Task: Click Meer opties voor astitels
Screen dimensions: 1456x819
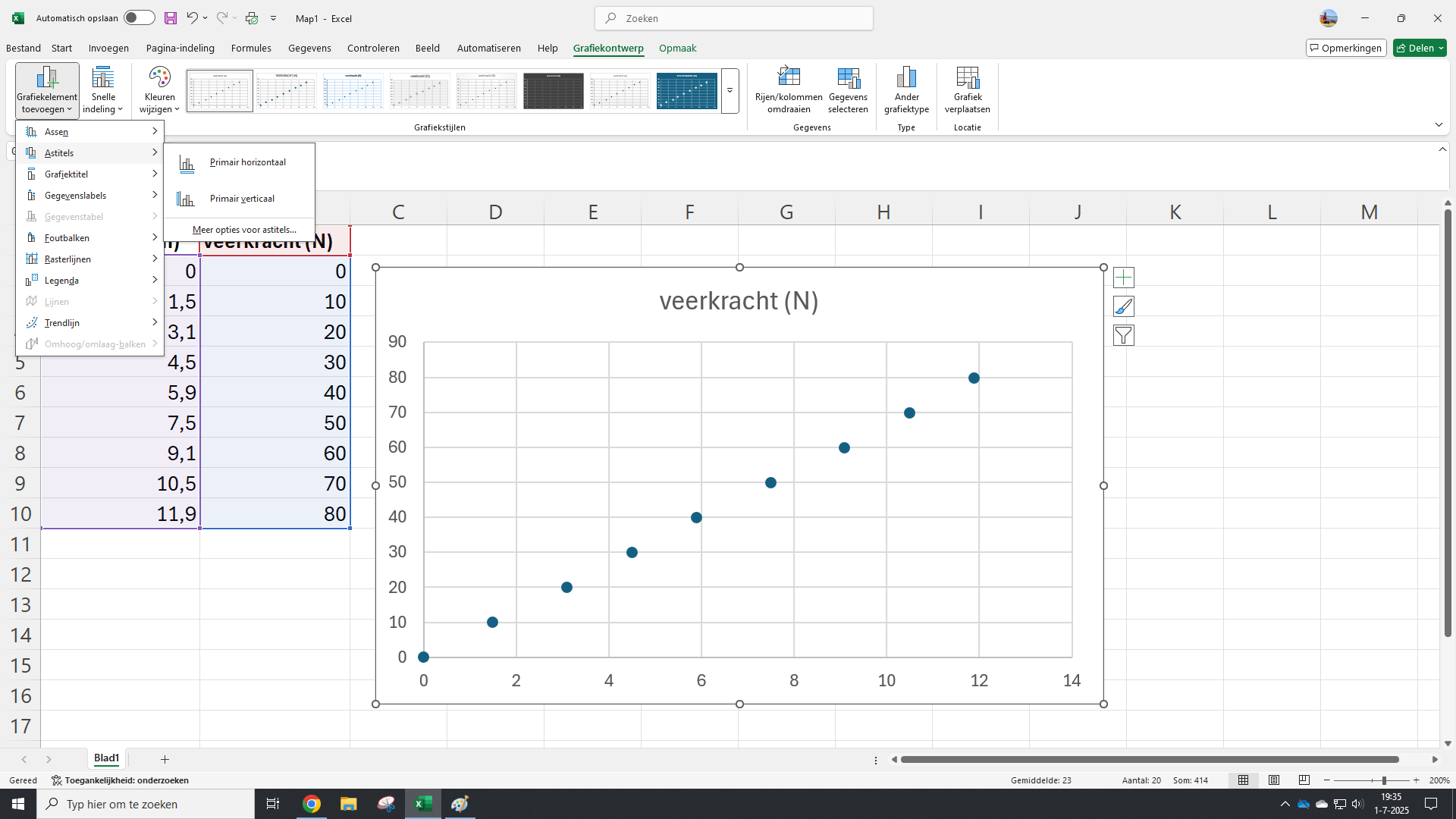Action: pyautogui.click(x=244, y=230)
